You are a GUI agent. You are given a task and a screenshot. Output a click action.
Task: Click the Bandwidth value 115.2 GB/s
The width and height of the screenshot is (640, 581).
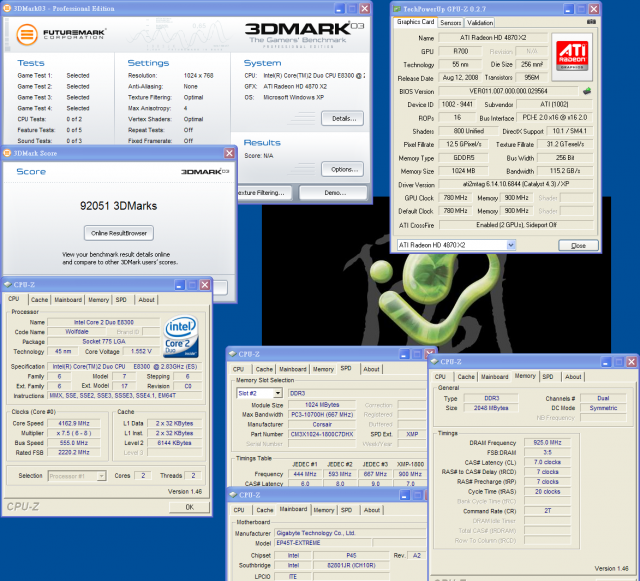pos(565,171)
